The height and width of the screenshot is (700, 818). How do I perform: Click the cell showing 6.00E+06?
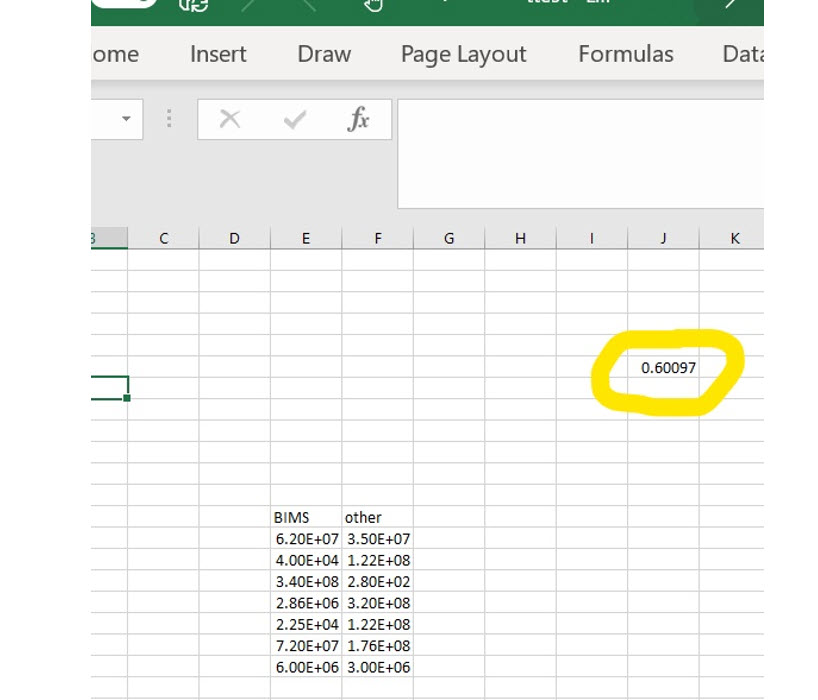306,667
